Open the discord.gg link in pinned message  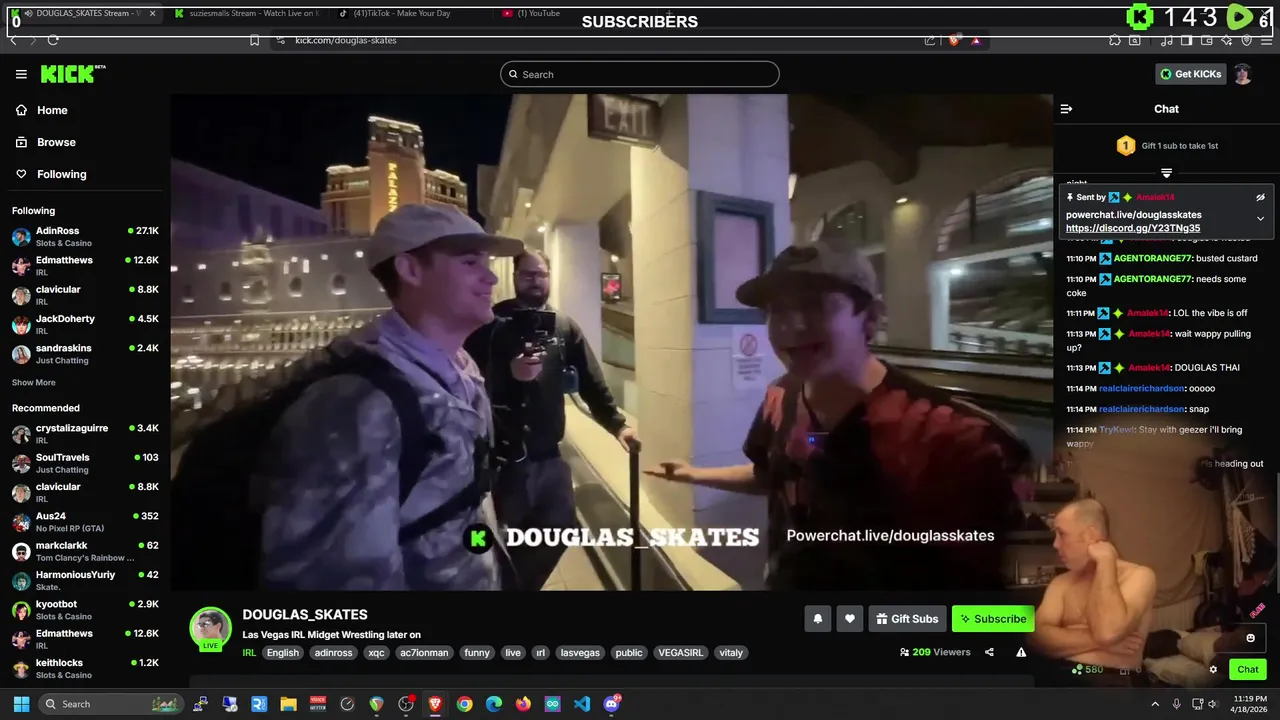pos(1133,228)
